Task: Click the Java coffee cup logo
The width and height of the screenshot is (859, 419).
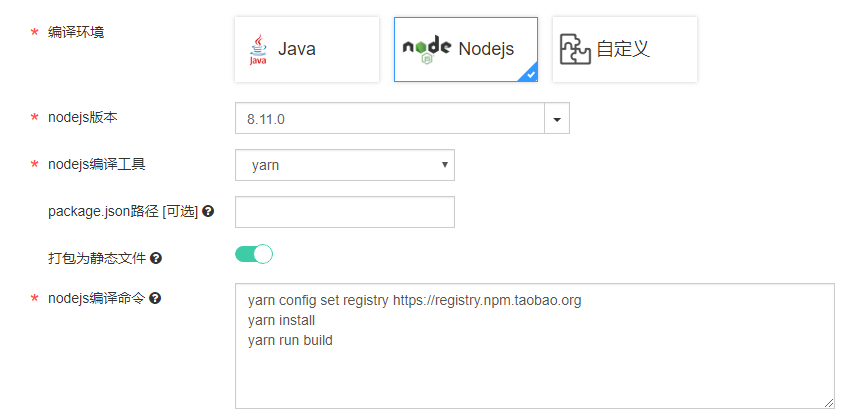Action: (x=258, y=49)
